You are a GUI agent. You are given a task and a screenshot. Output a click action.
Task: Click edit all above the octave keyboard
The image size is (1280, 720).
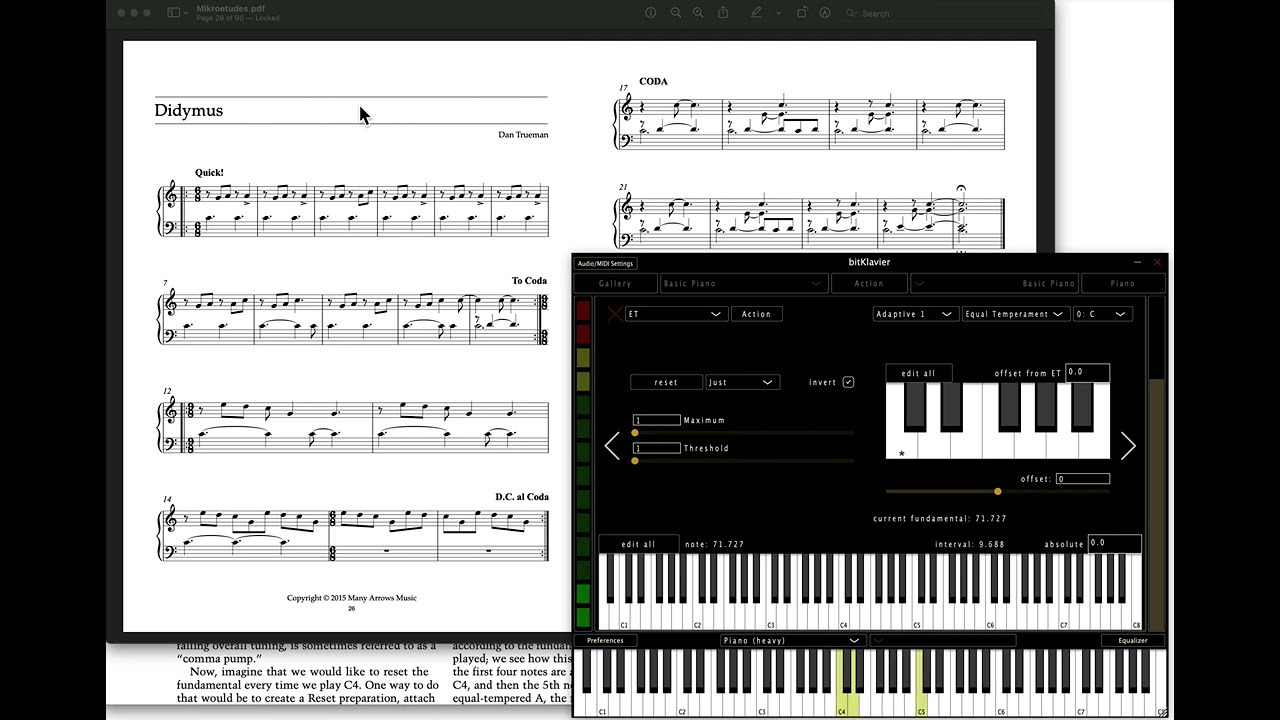pyautogui.click(x=918, y=373)
